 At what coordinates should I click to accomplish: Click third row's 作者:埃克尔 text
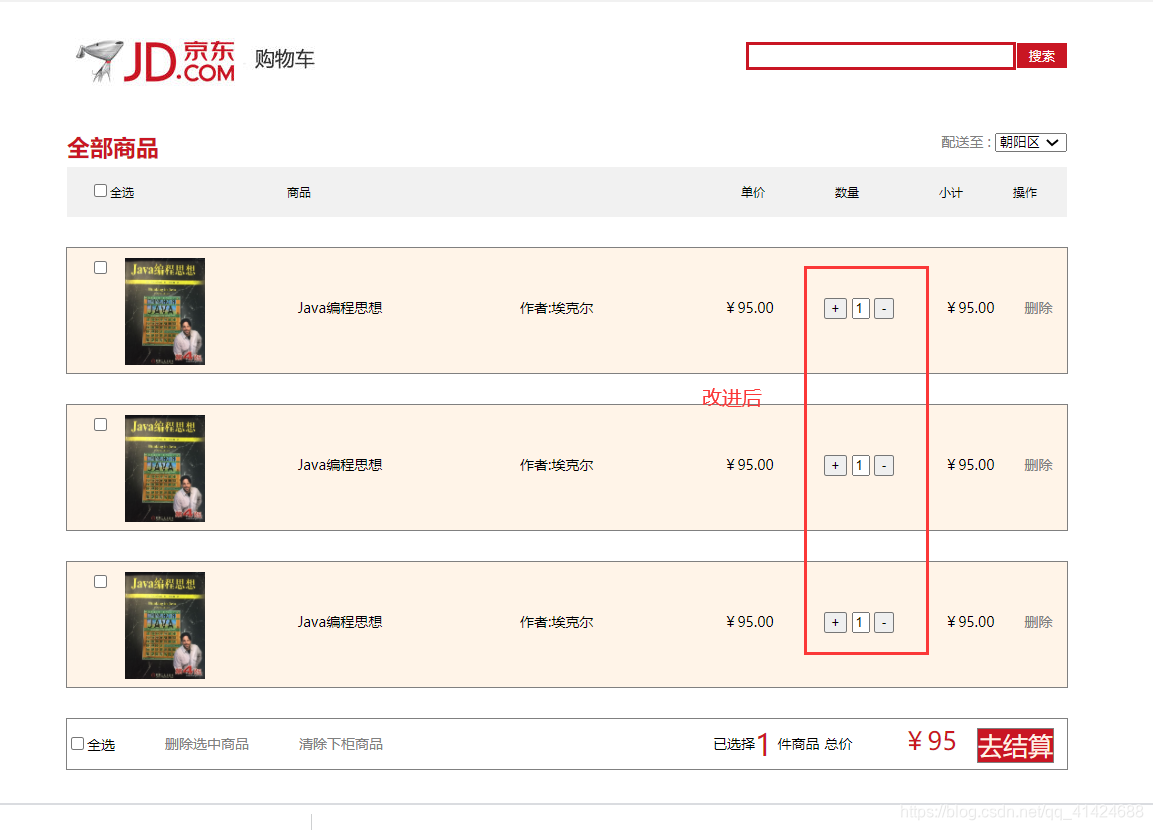point(557,622)
